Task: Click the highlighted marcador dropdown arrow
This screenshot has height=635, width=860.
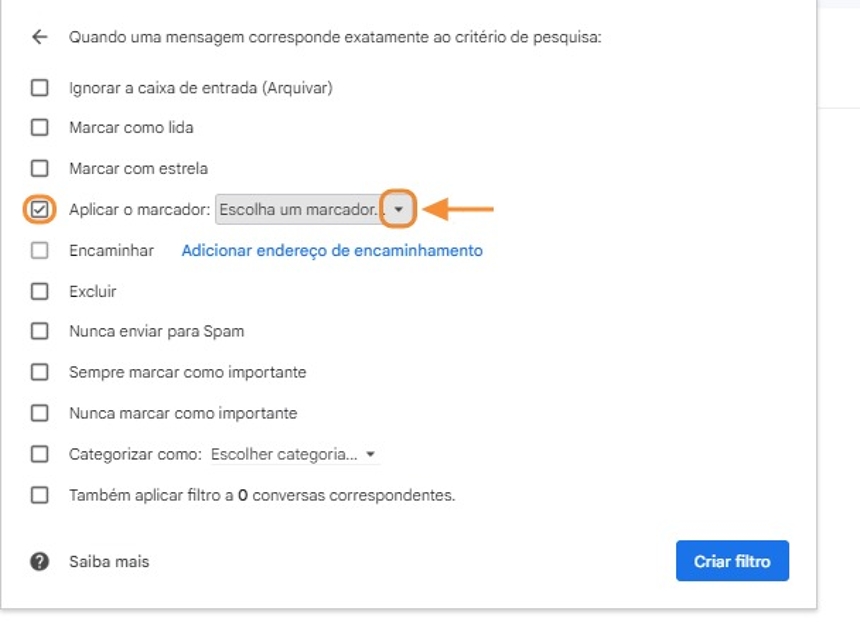Action: click(x=399, y=210)
